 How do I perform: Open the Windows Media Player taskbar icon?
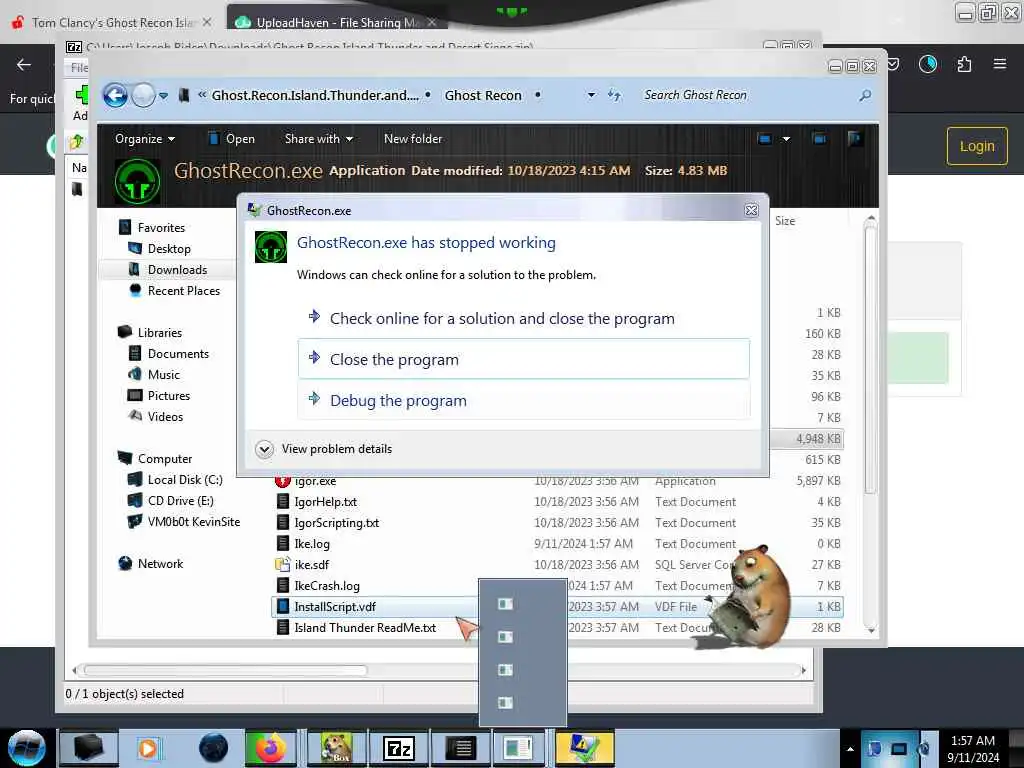coord(148,748)
